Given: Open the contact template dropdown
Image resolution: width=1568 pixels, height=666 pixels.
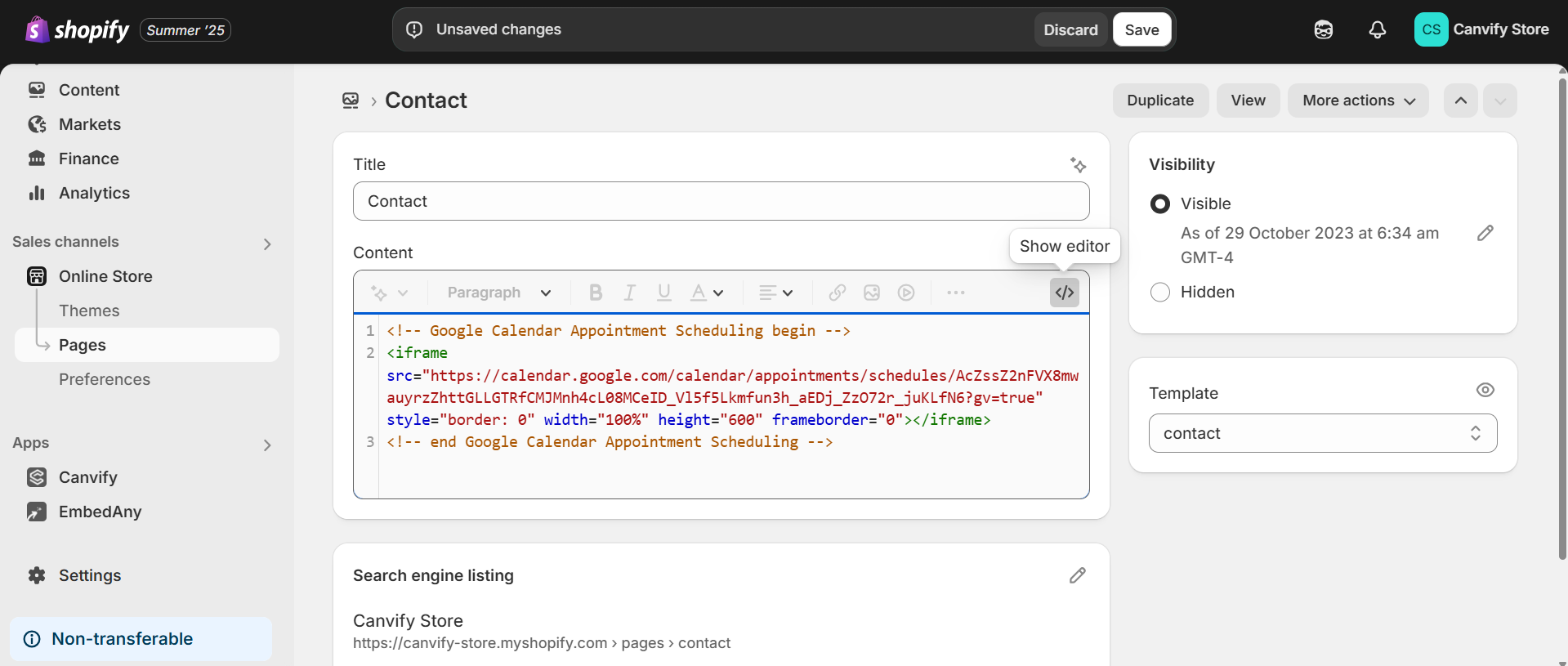Looking at the screenshot, I should [x=1322, y=433].
